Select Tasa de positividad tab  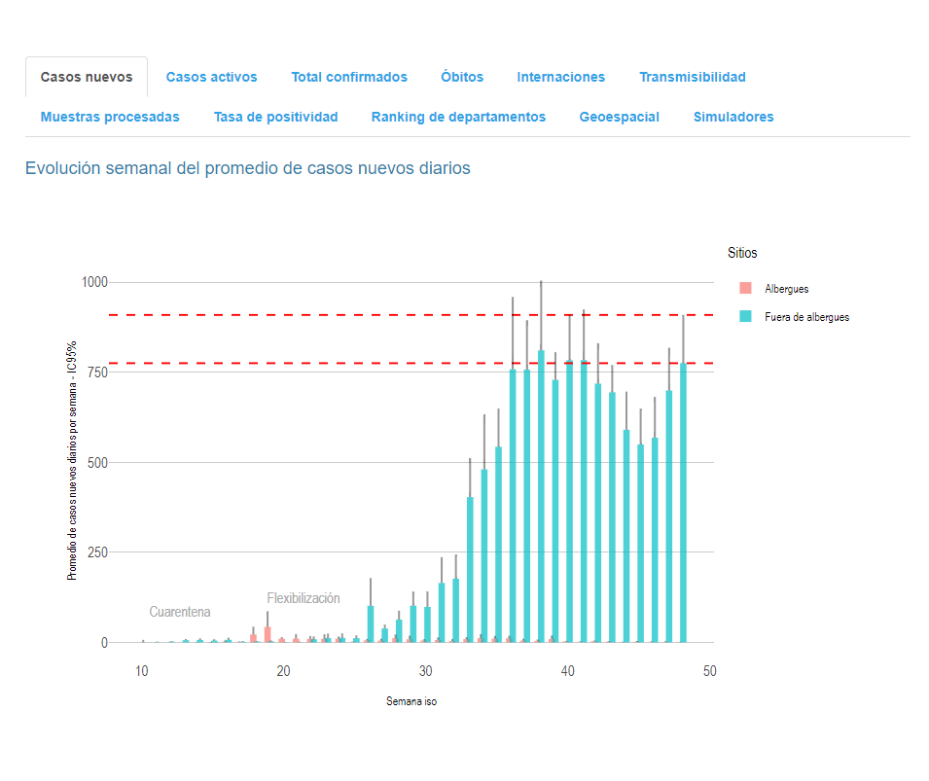275,117
